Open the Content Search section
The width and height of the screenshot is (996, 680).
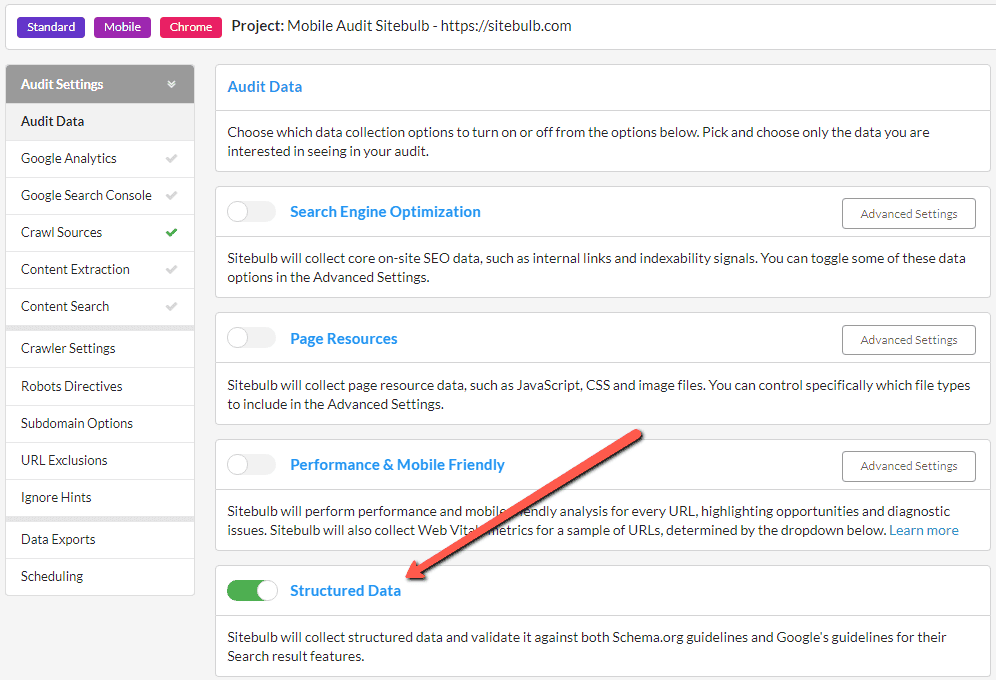click(x=100, y=306)
